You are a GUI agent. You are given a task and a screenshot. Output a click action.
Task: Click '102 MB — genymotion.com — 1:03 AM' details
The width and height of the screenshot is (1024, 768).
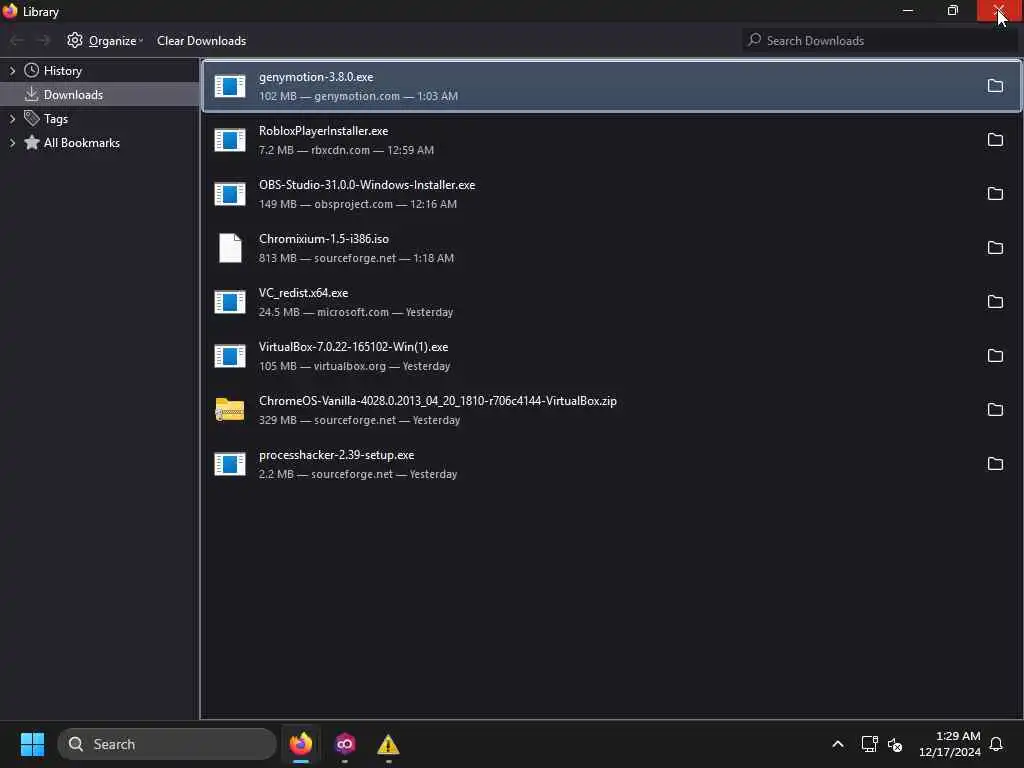coord(359,96)
